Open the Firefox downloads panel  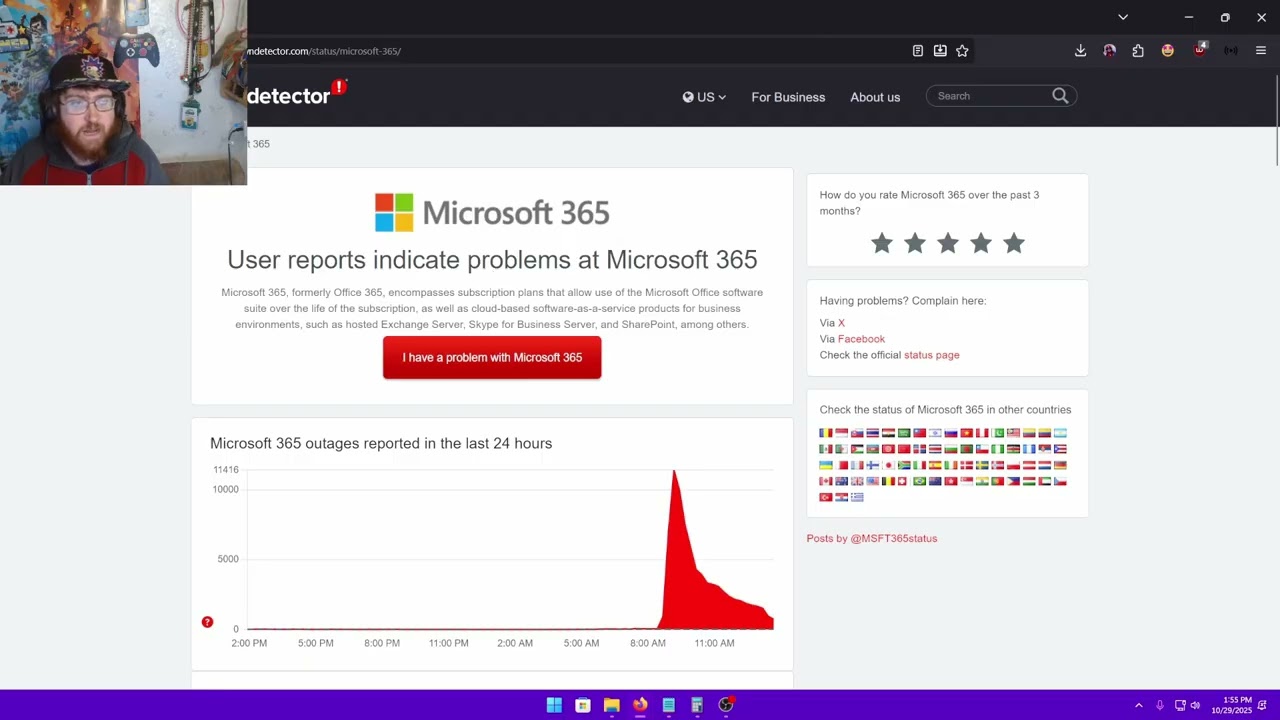1080,51
